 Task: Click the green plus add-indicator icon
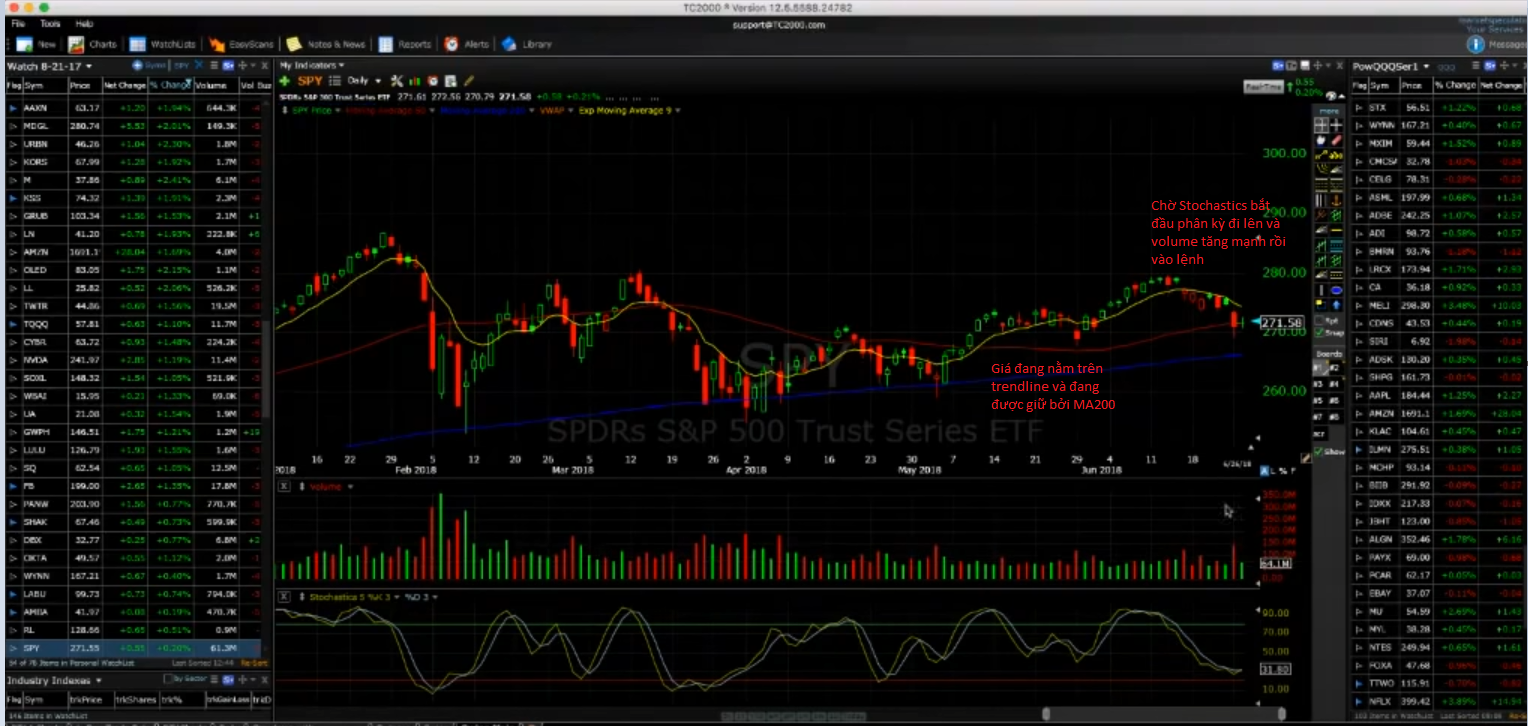284,81
